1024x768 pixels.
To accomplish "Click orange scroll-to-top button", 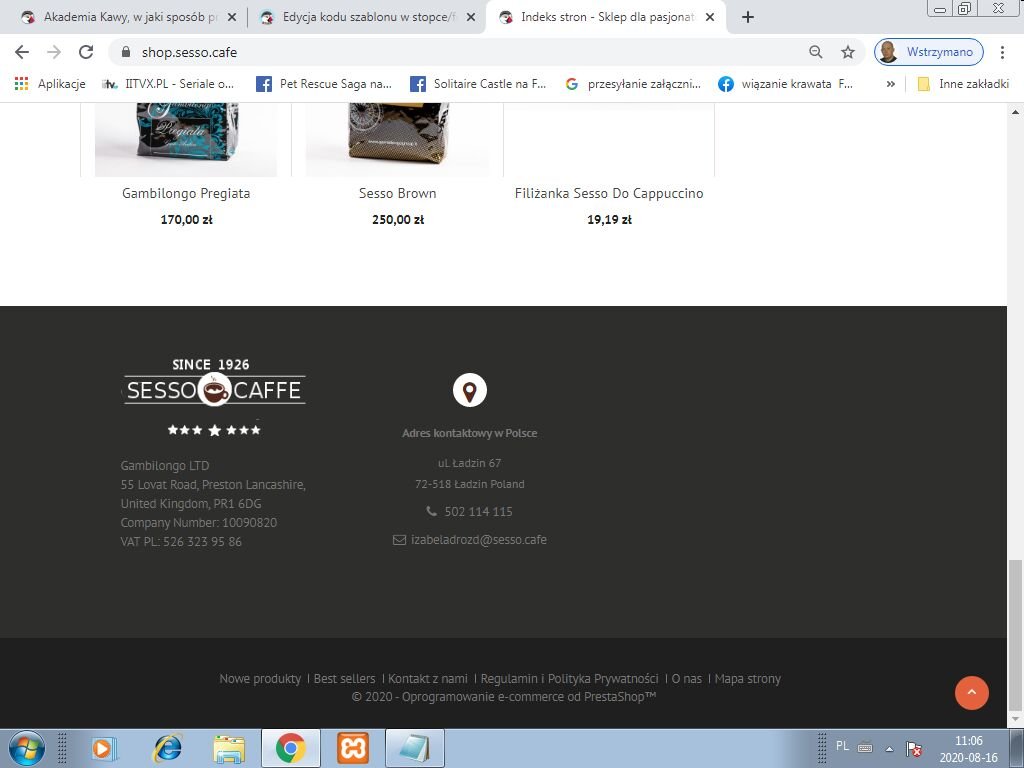I will click(x=972, y=692).
